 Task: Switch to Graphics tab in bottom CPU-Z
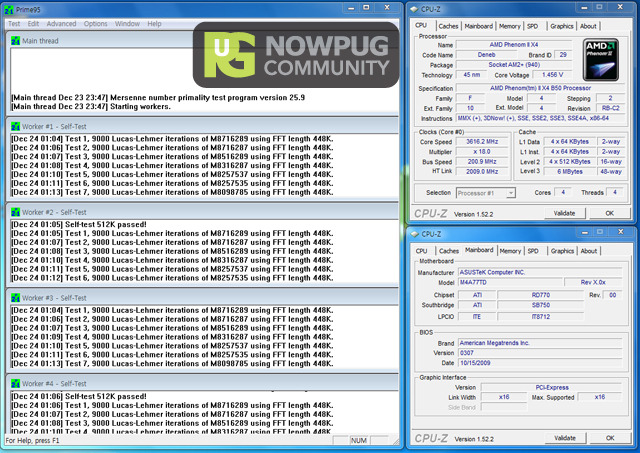pos(562,251)
